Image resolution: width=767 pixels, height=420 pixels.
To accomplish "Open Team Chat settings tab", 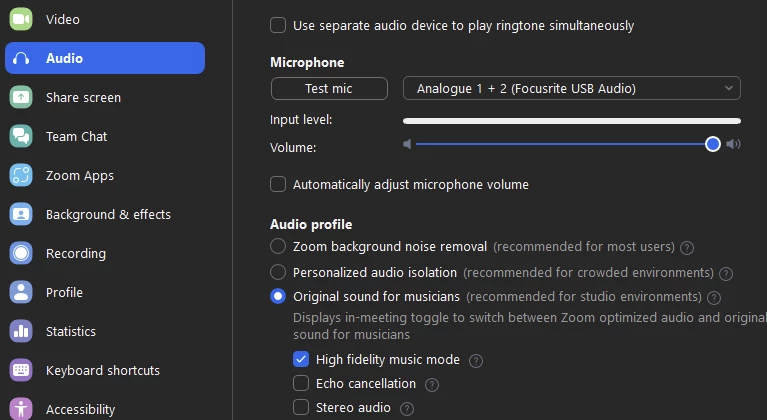I will pos(105,136).
